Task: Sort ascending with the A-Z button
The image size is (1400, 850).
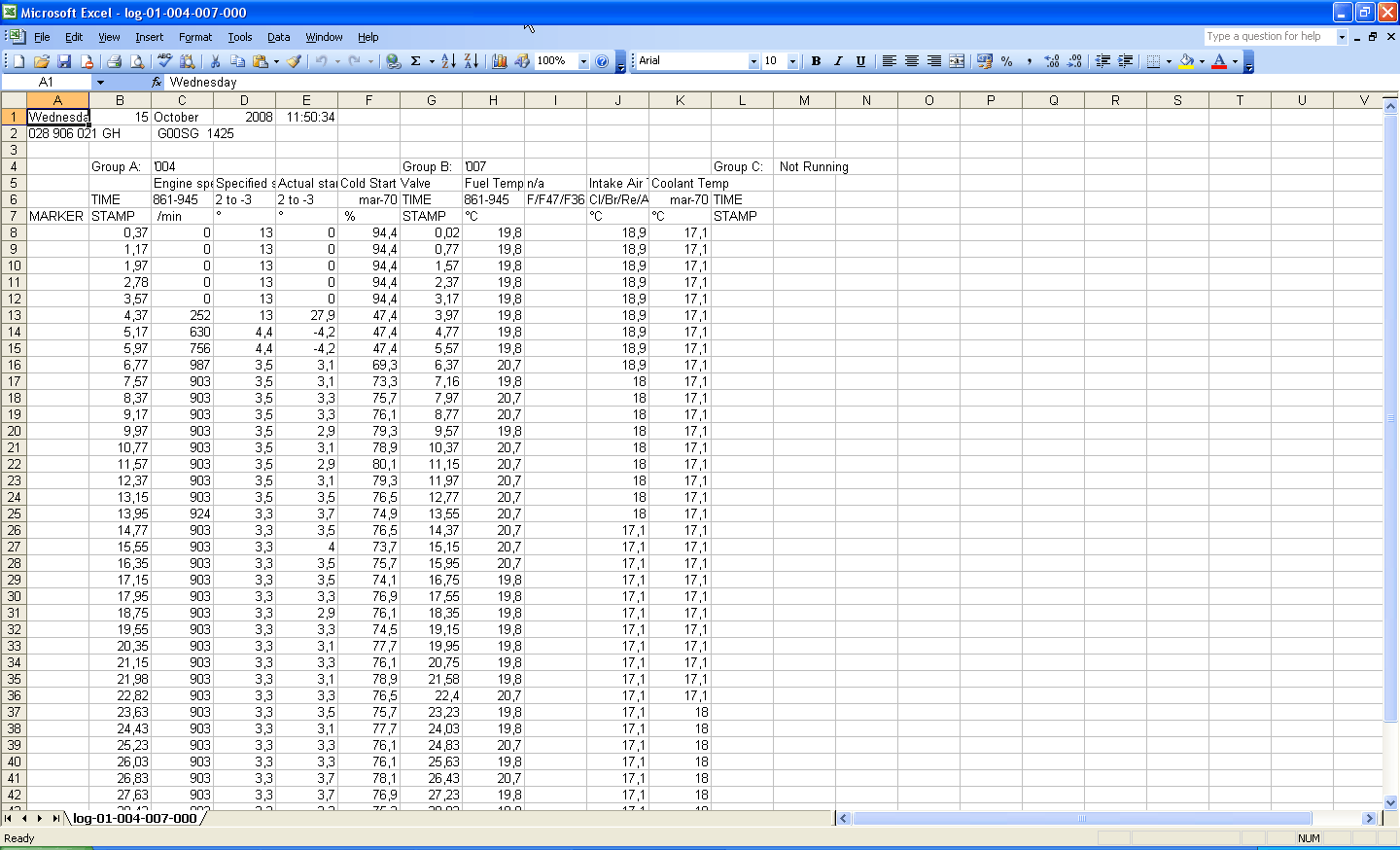Action: (x=448, y=61)
